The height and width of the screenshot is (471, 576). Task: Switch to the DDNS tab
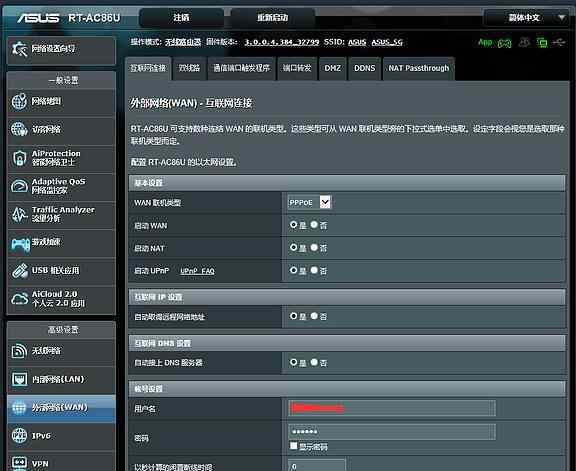(364, 68)
